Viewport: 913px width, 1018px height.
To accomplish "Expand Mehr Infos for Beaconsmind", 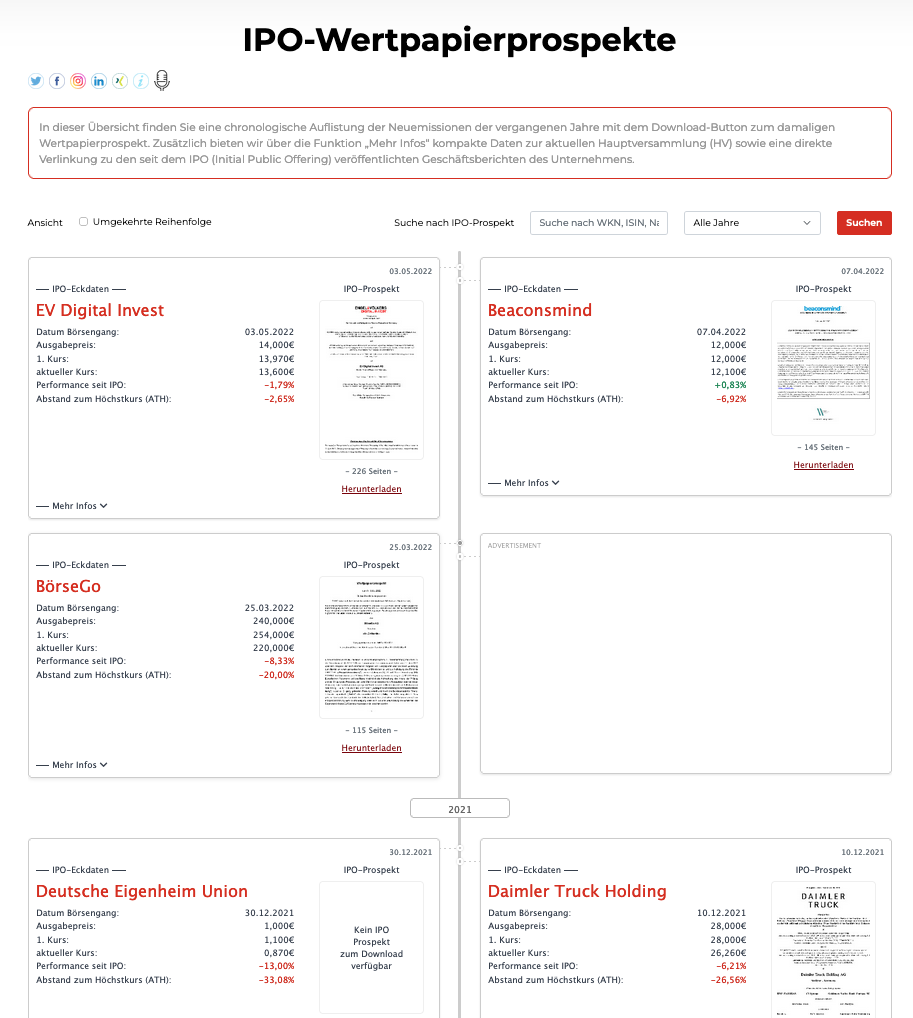I will click(x=524, y=483).
